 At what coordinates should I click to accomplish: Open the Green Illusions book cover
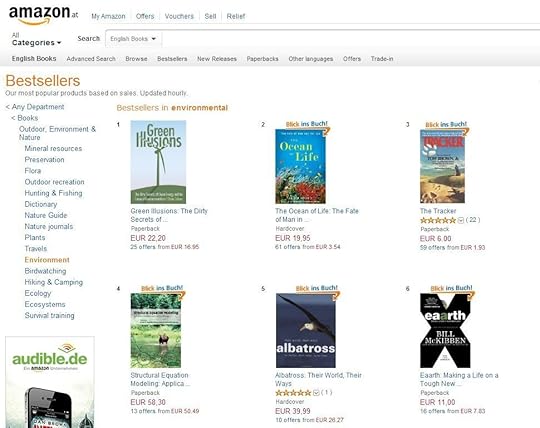click(158, 162)
